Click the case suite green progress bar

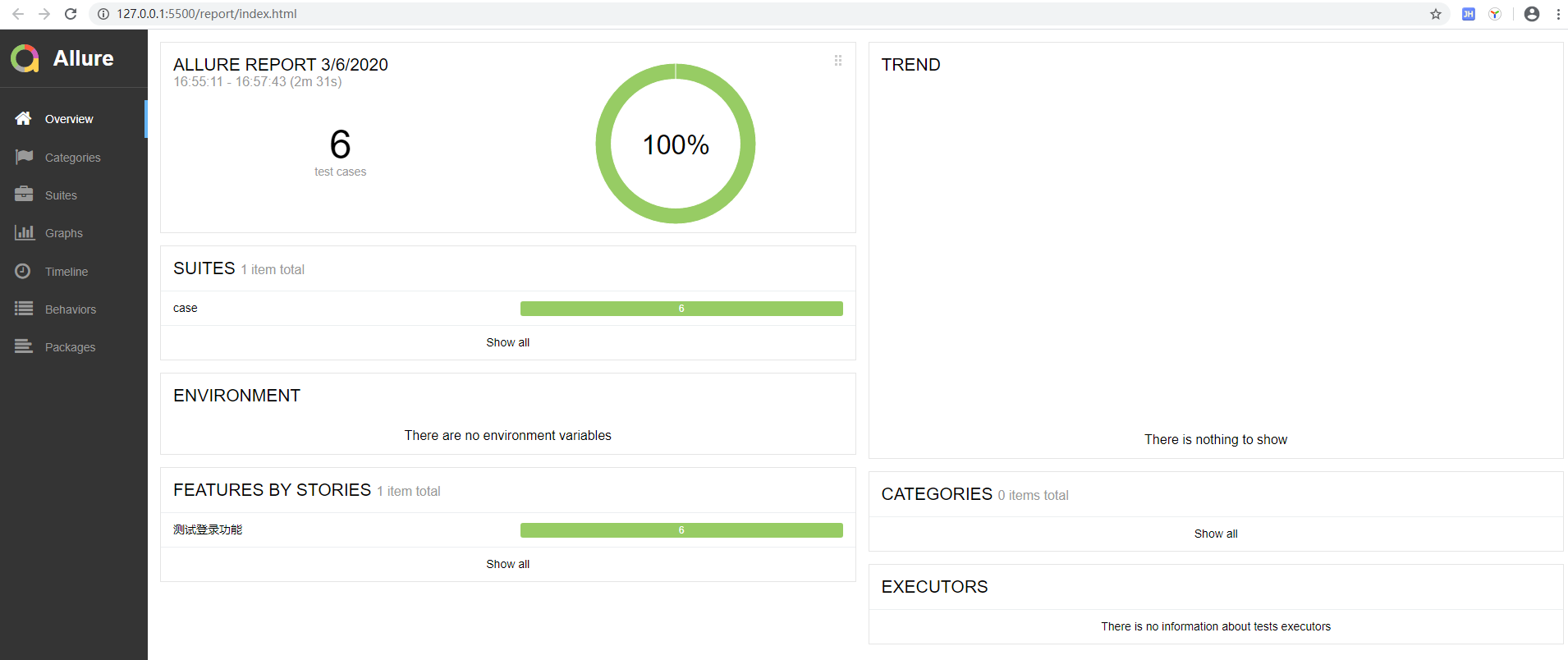pyautogui.click(x=681, y=309)
